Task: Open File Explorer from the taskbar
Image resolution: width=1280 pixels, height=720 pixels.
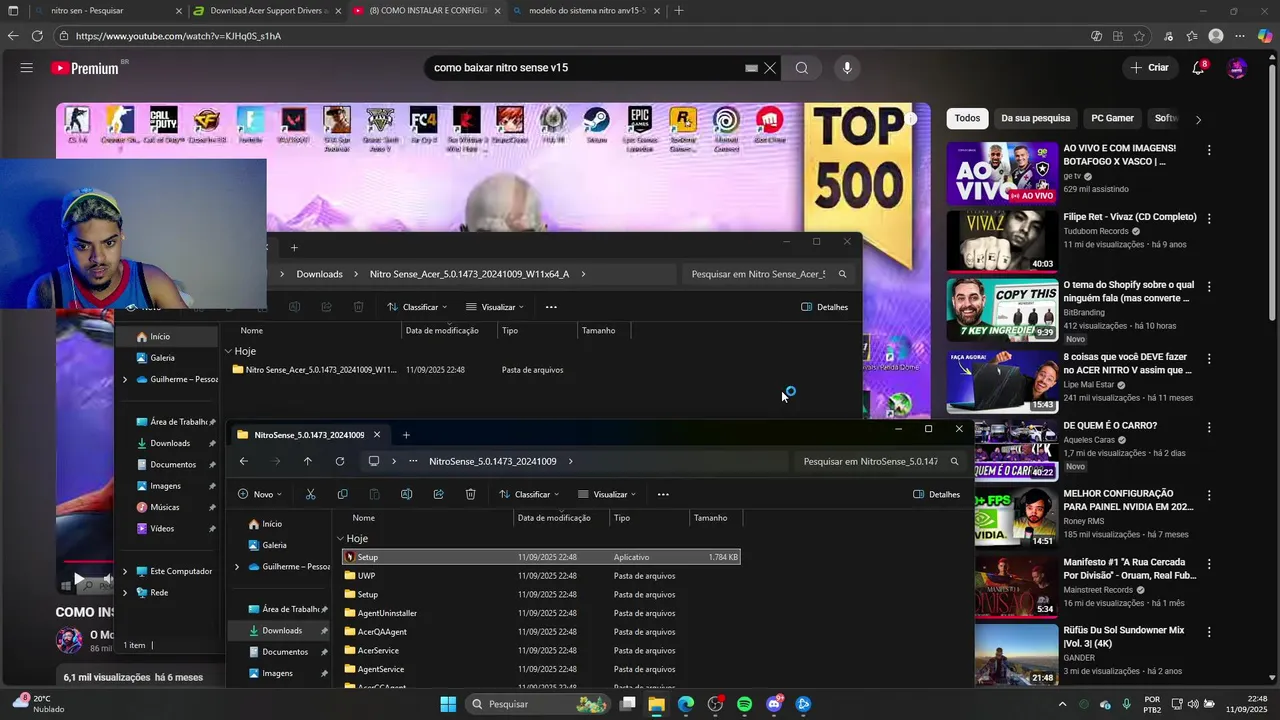Action: (x=656, y=704)
